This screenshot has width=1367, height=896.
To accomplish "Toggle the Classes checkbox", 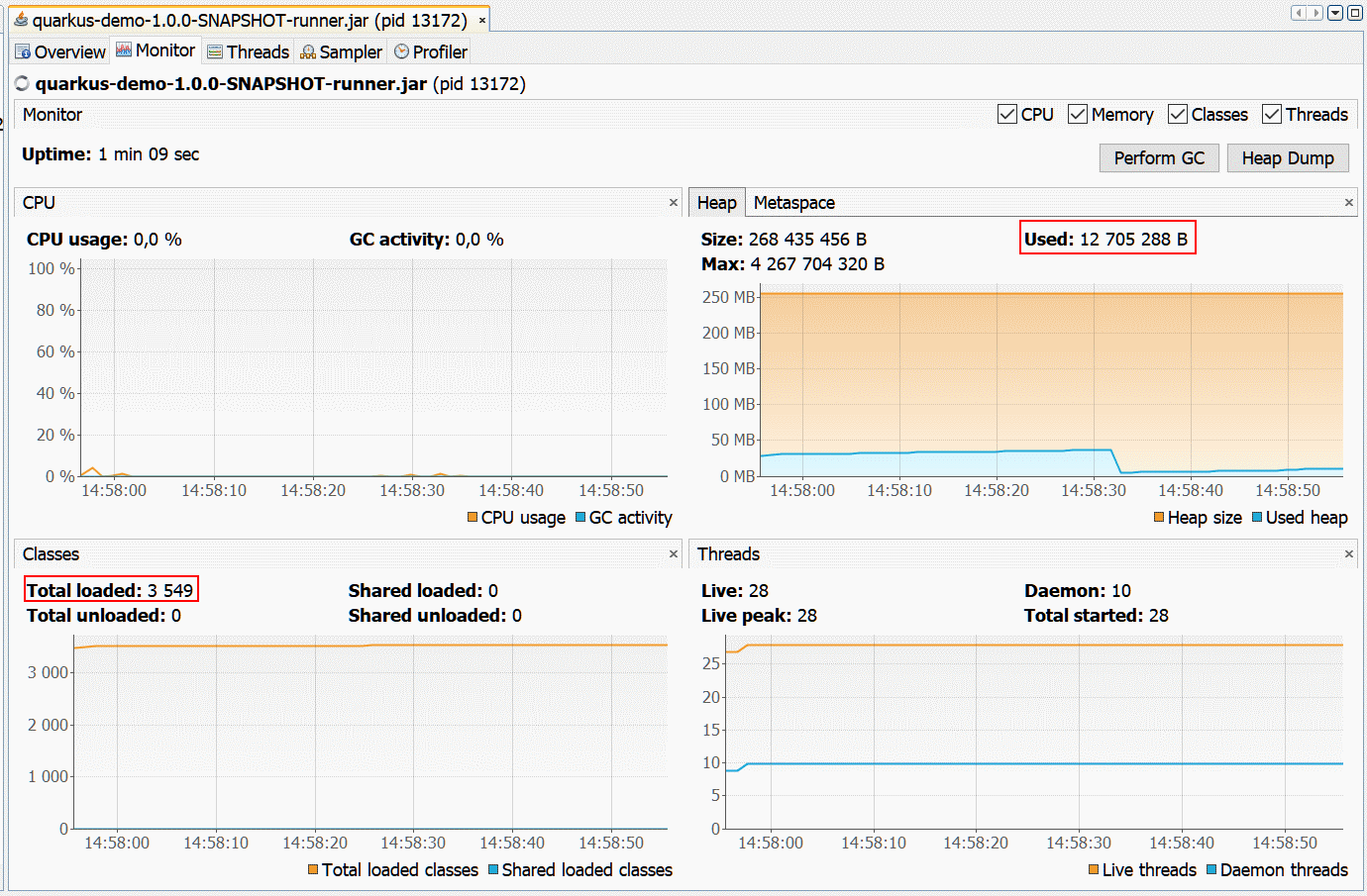I will 1178,114.
